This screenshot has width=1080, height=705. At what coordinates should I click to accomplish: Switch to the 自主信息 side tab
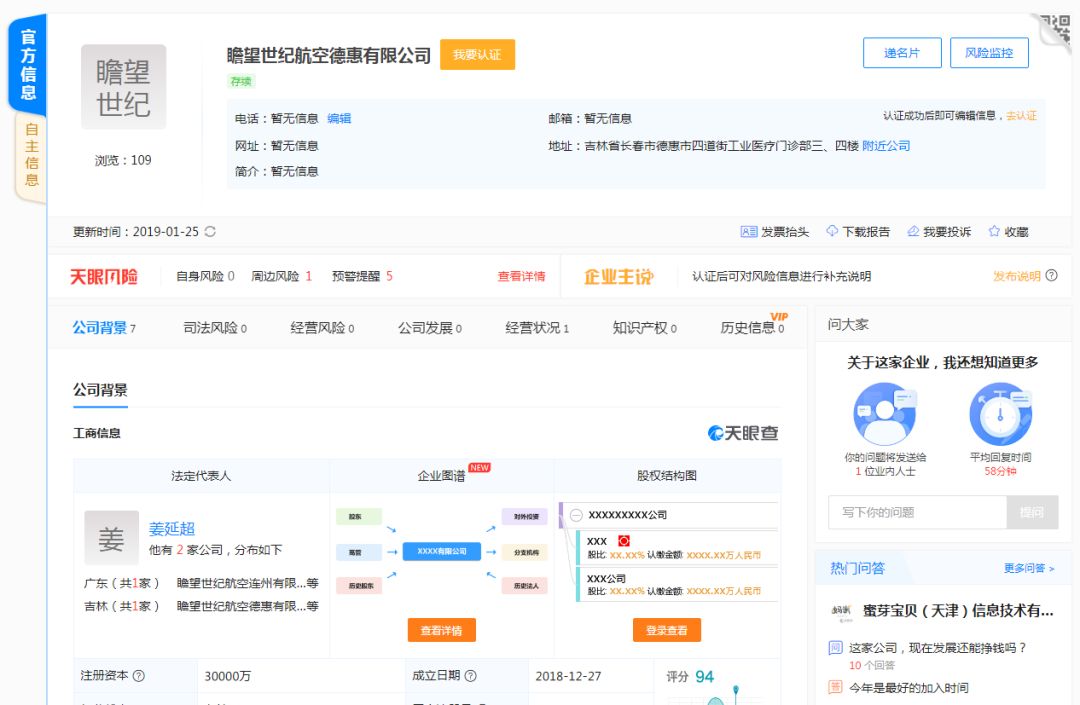tap(30, 150)
